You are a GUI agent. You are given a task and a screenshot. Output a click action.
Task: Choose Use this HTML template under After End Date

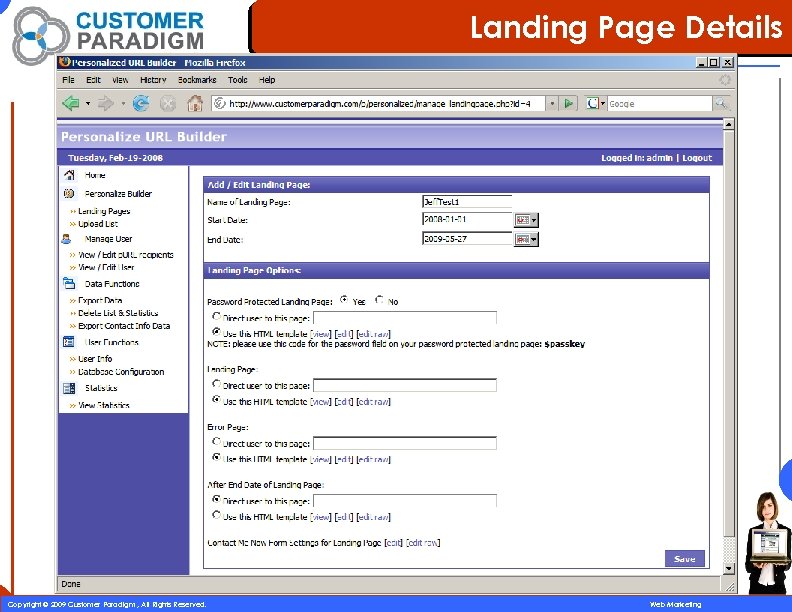(216, 515)
